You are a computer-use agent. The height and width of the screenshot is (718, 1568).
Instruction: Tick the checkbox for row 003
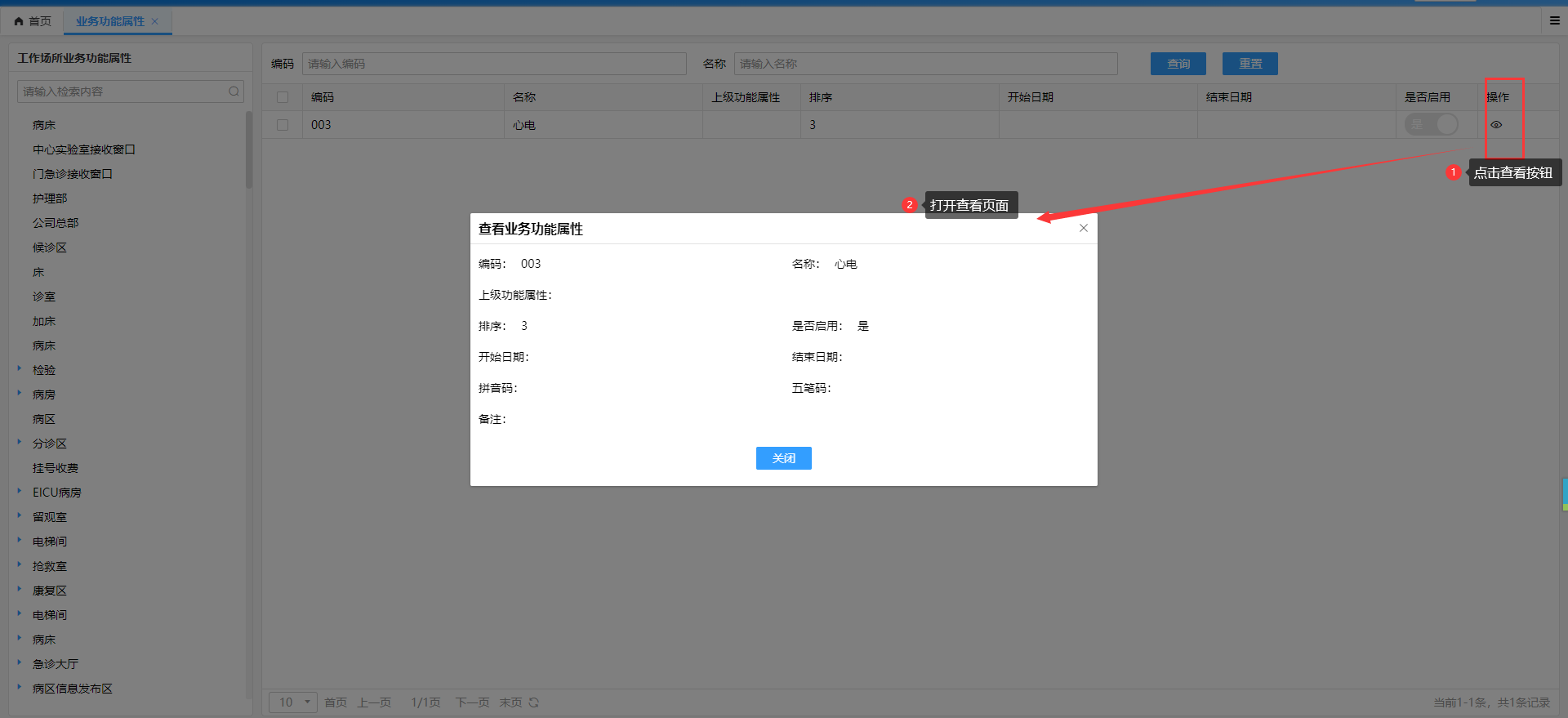pyautogui.click(x=283, y=125)
